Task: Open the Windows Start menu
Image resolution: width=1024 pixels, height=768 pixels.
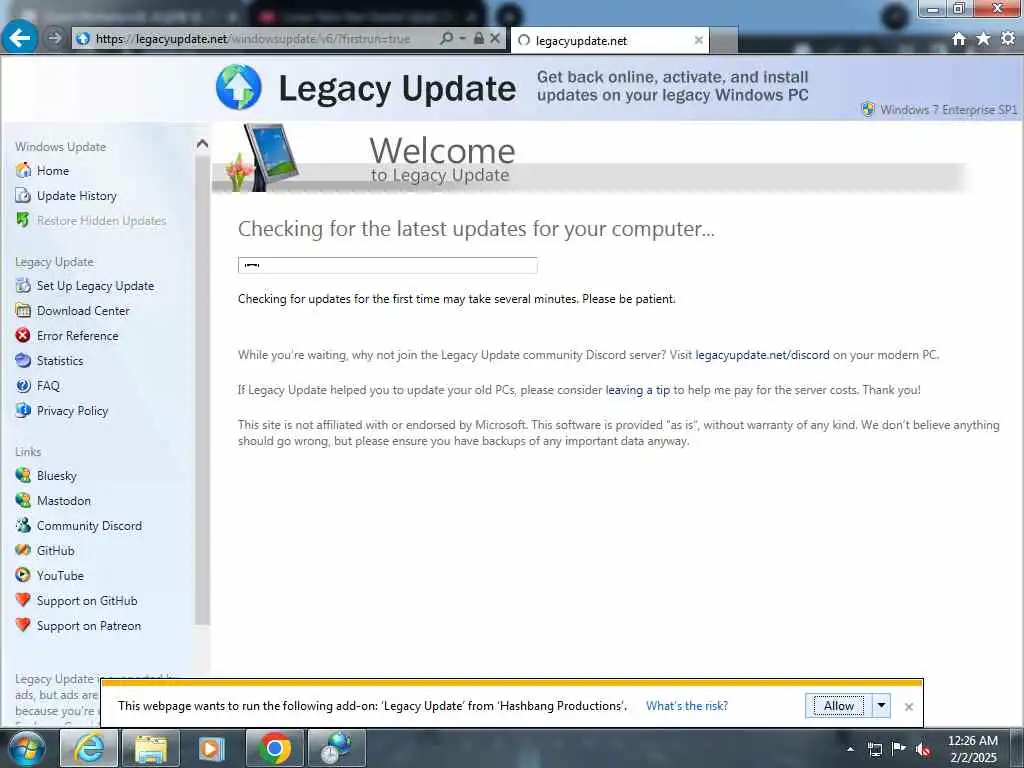Action: coord(26,748)
